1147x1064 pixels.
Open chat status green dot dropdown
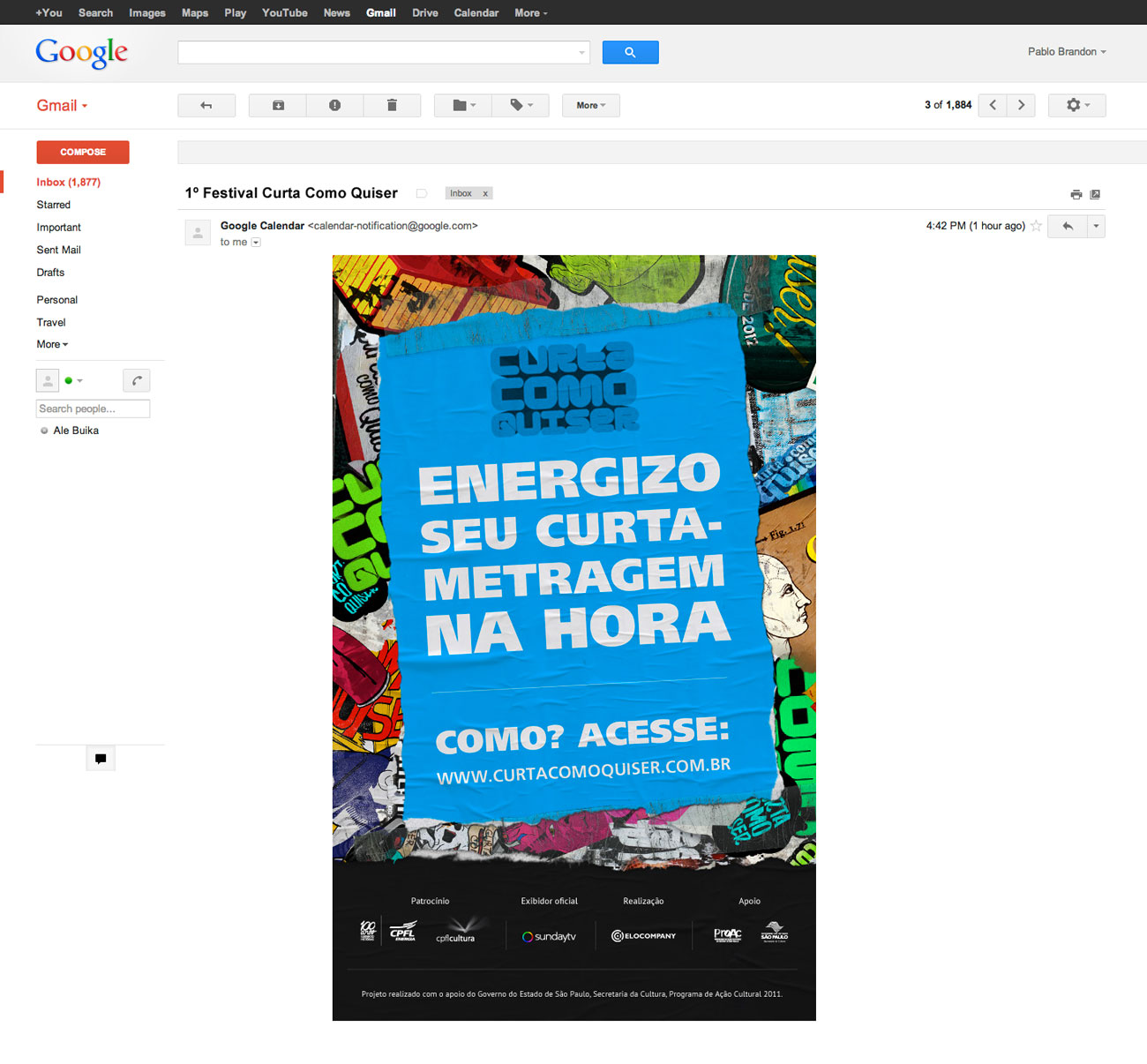(x=73, y=381)
